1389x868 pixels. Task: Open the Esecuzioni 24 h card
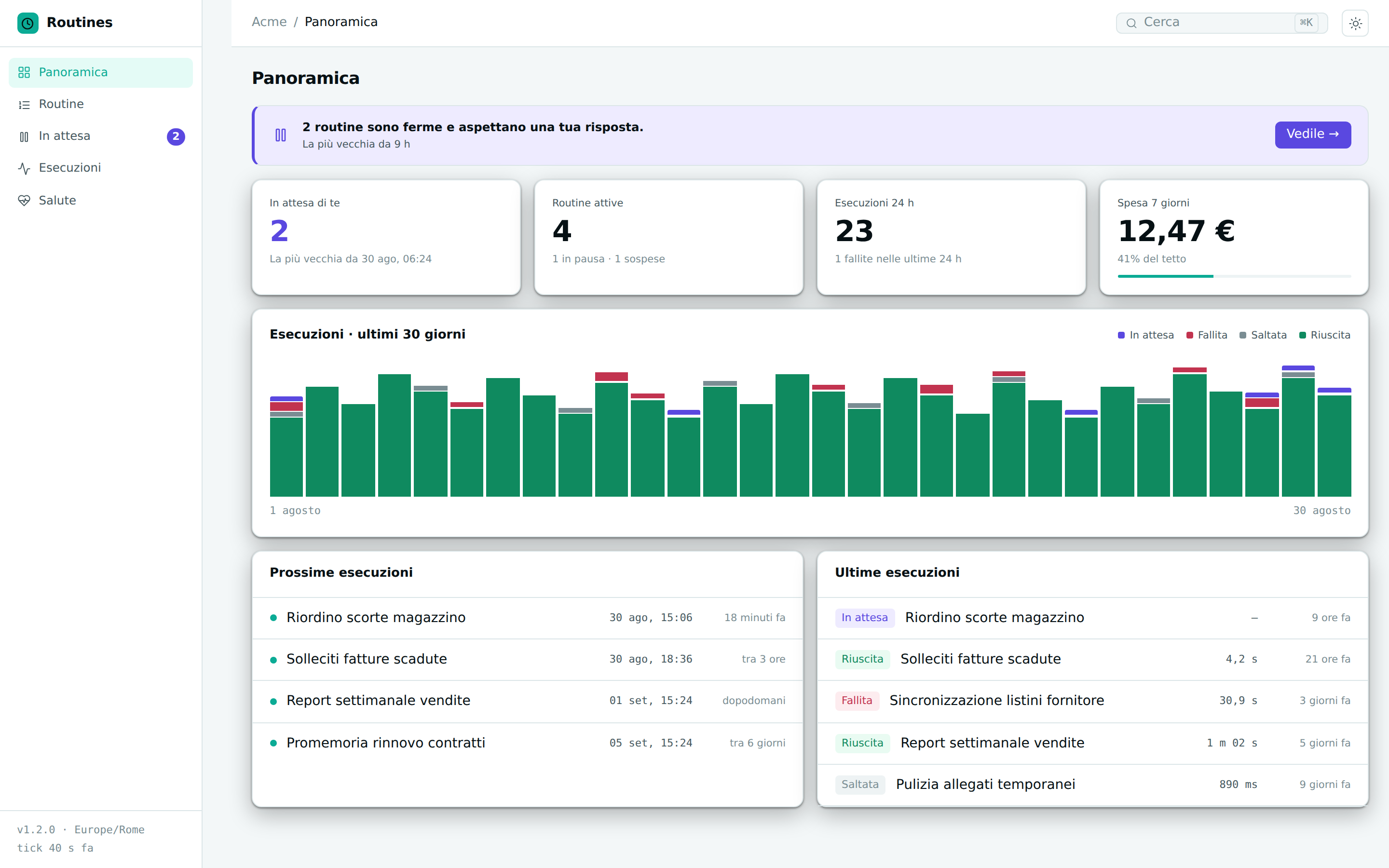[951, 237]
